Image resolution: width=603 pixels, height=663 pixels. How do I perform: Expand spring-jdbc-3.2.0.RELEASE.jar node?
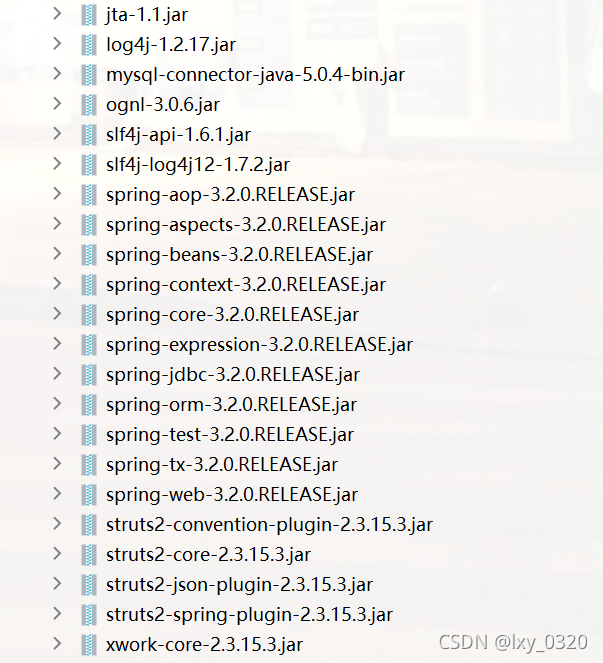tap(57, 374)
